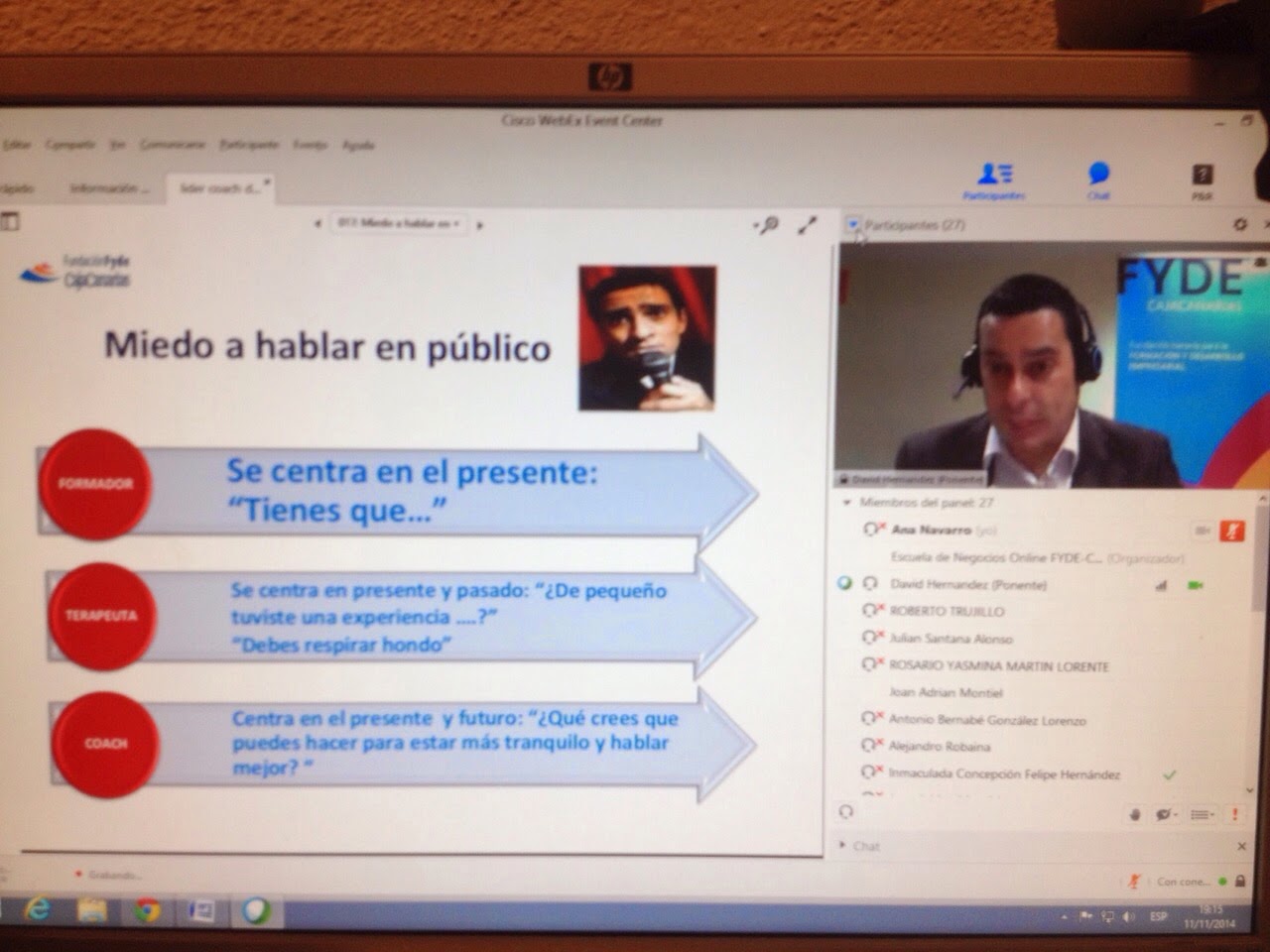Open the list view options dropdown
Viewport: 1270px width, 952px height.
click(1202, 814)
